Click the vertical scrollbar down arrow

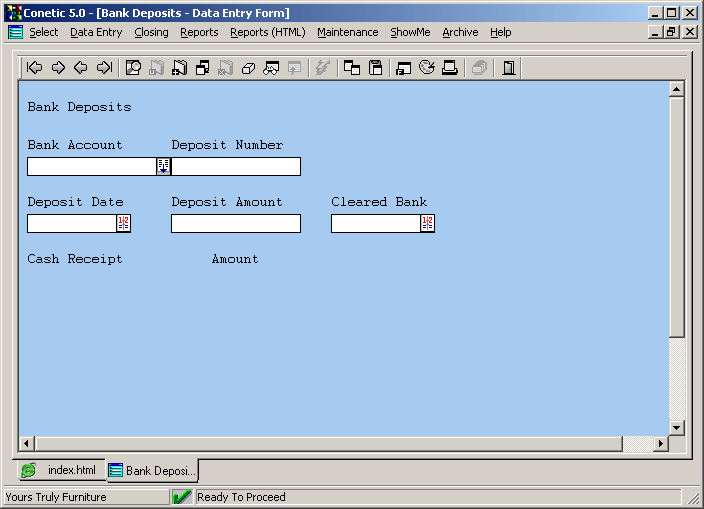coord(676,427)
